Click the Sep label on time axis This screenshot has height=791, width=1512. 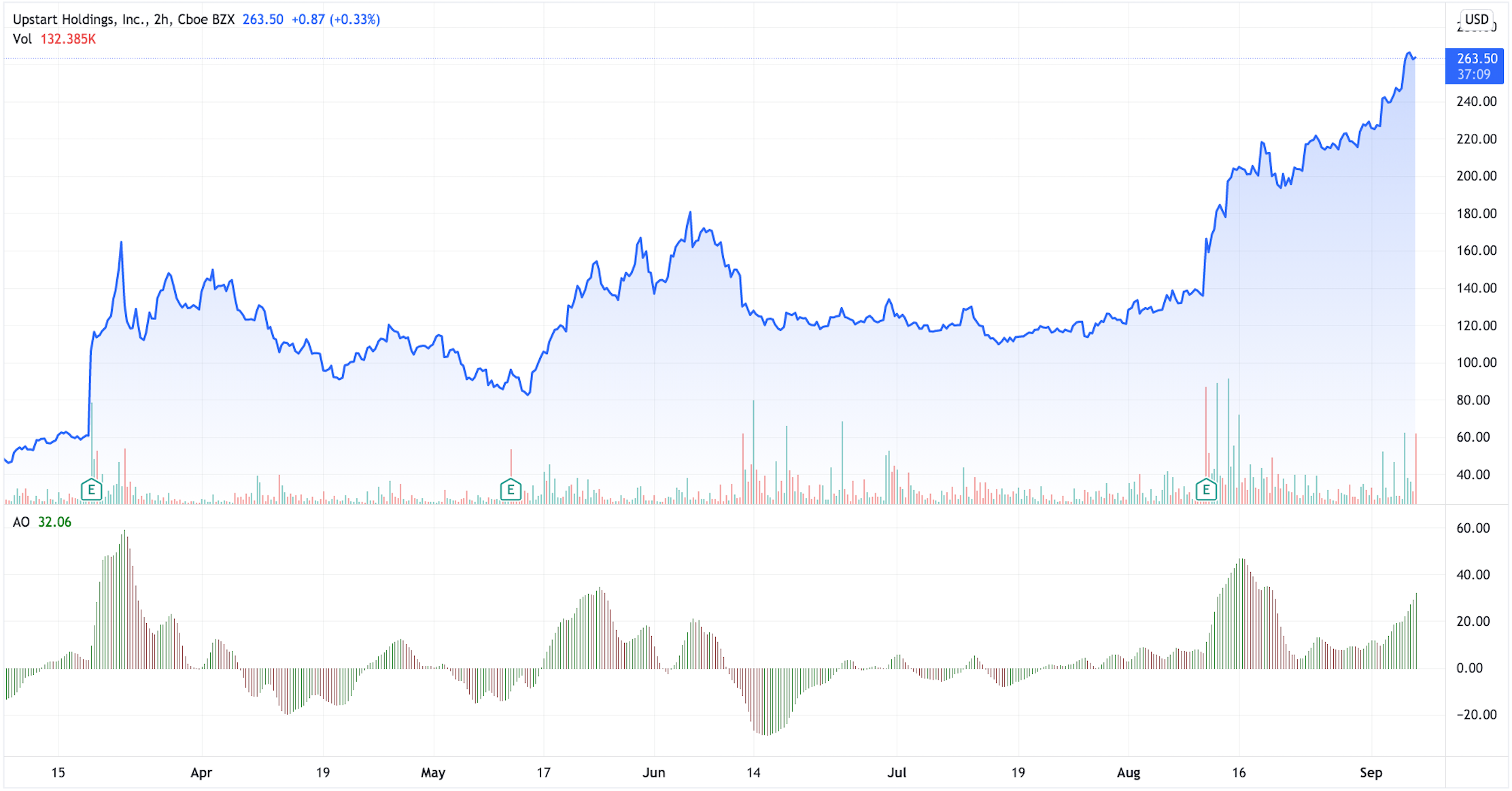click(1371, 773)
